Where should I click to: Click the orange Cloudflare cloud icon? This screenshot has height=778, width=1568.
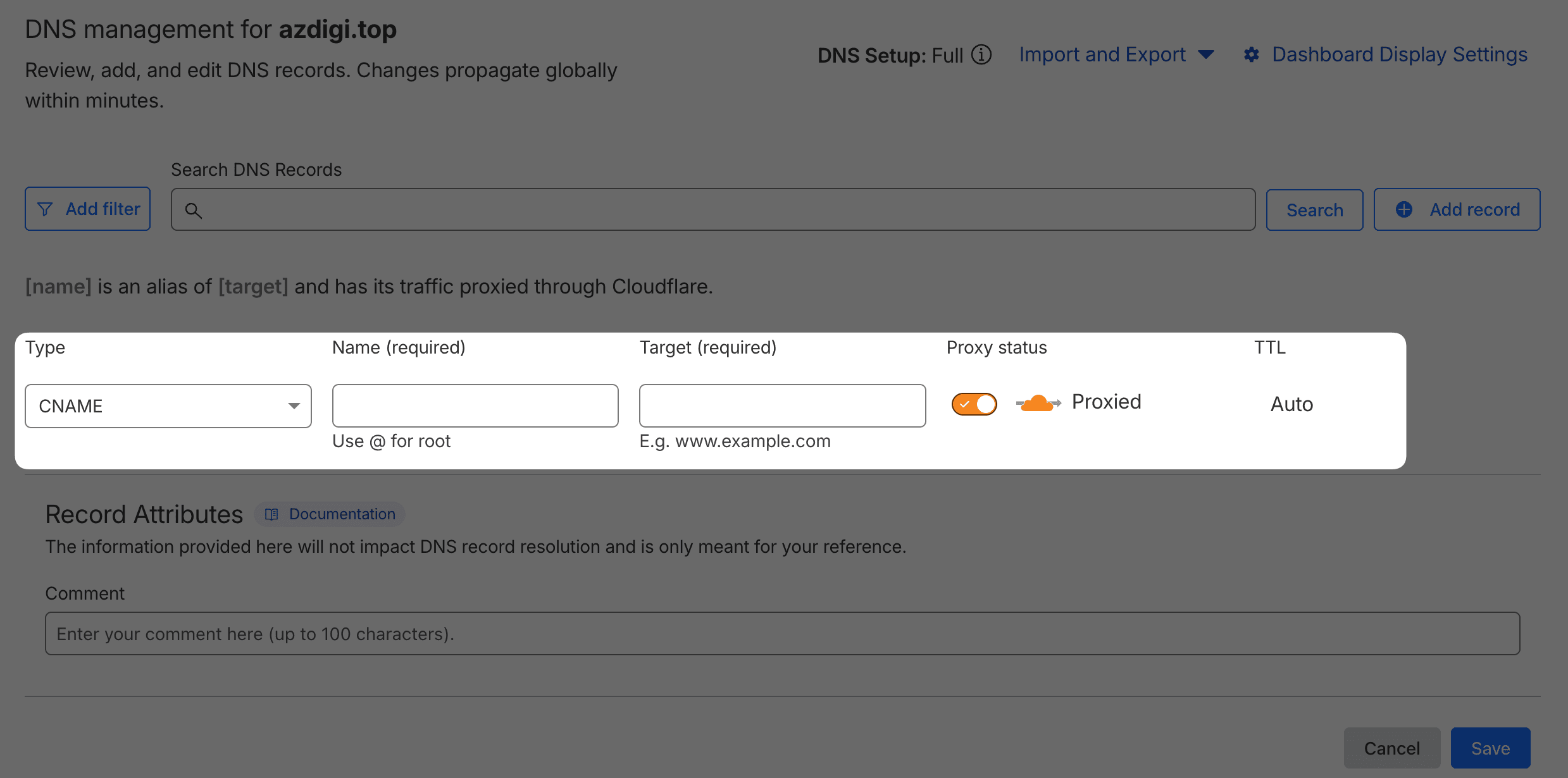[x=1038, y=403]
